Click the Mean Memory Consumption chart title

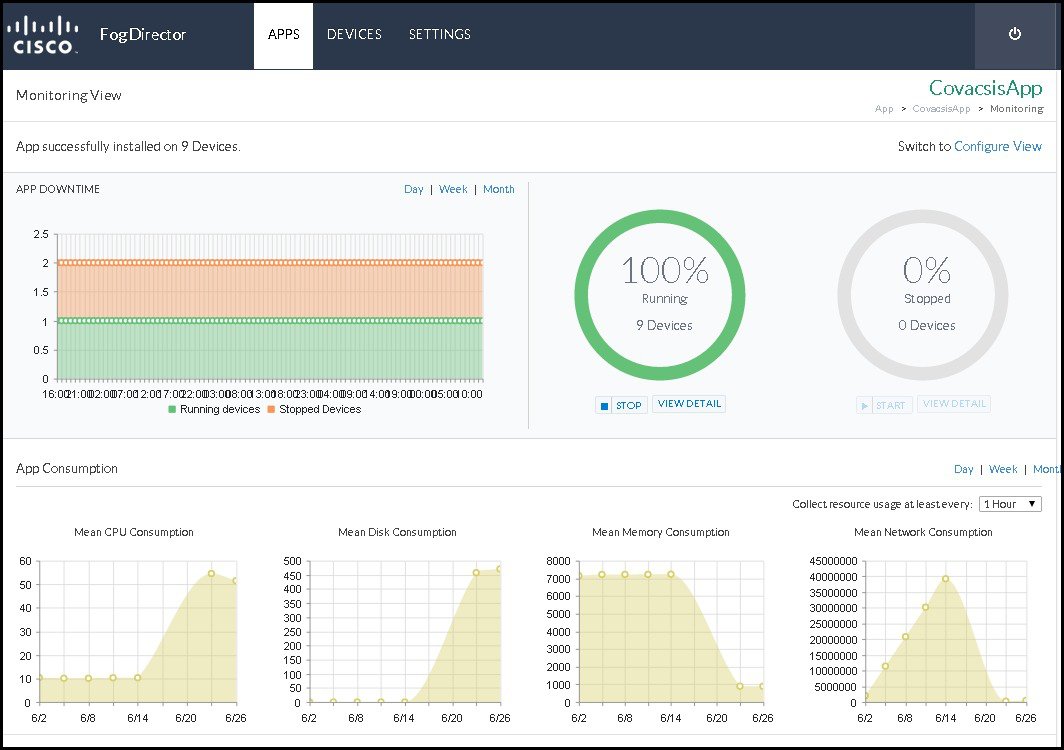tap(661, 532)
